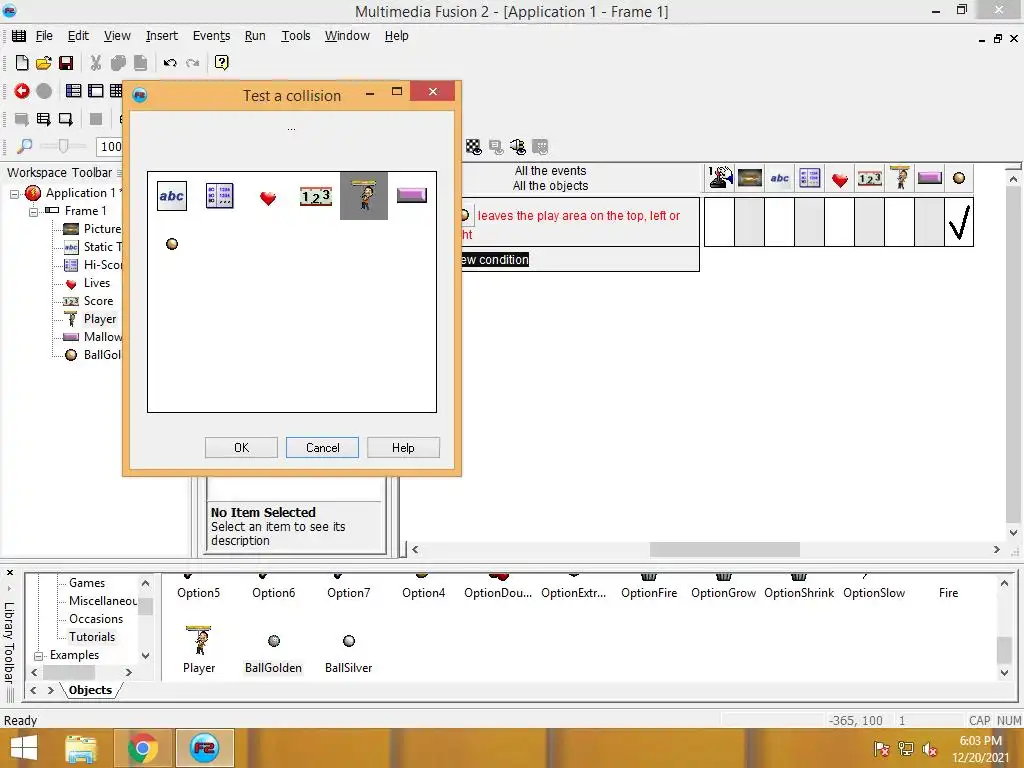Click the library objects scroll up arrow

[1004, 583]
